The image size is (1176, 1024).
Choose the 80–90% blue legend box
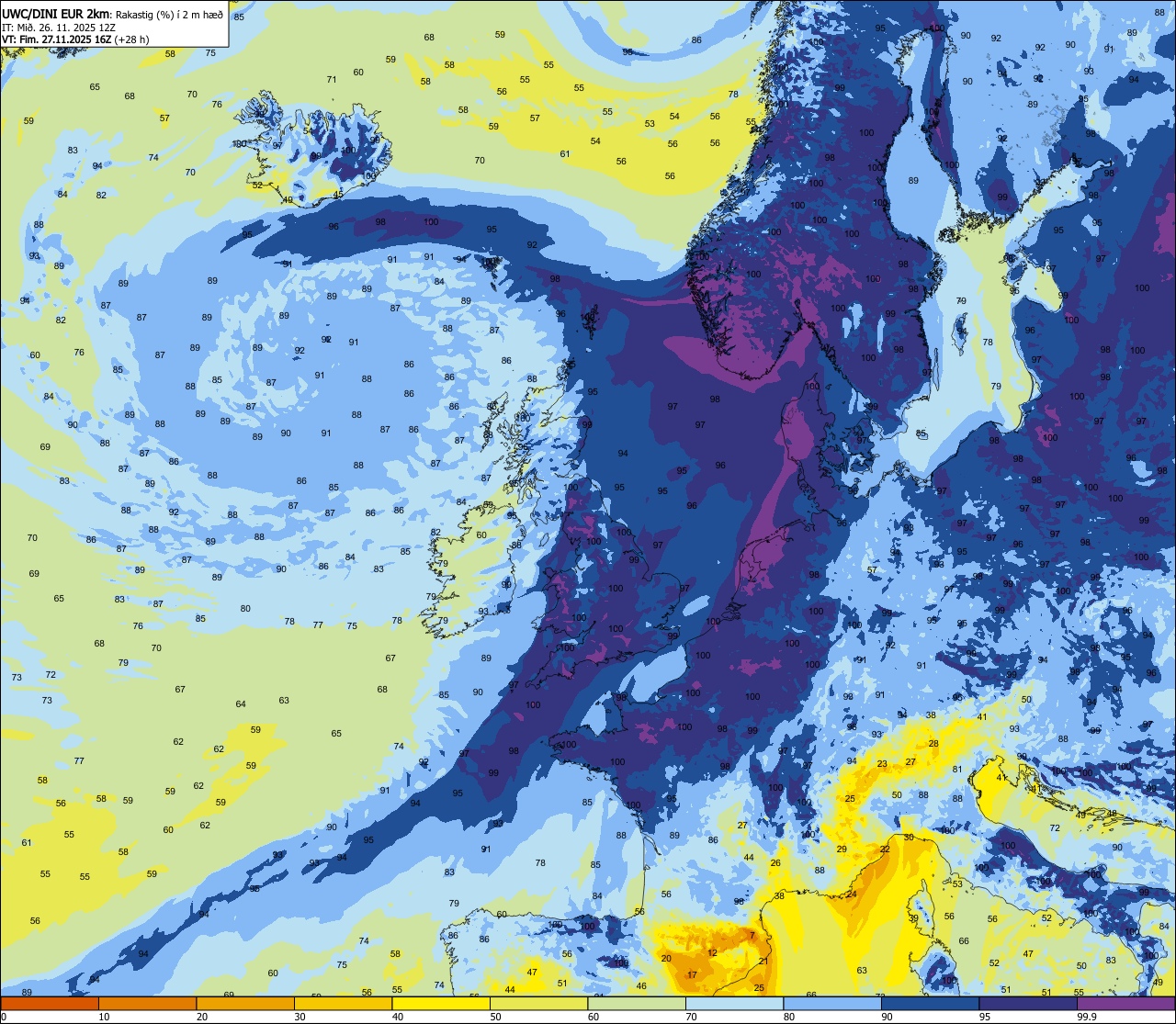click(832, 1003)
